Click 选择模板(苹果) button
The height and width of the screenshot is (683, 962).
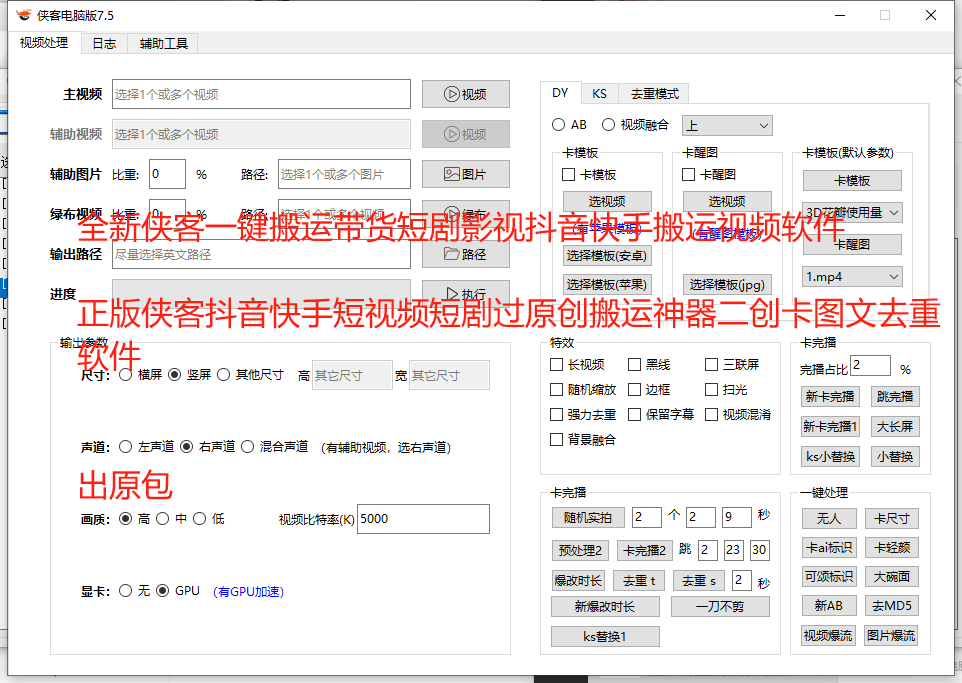[x=607, y=285]
